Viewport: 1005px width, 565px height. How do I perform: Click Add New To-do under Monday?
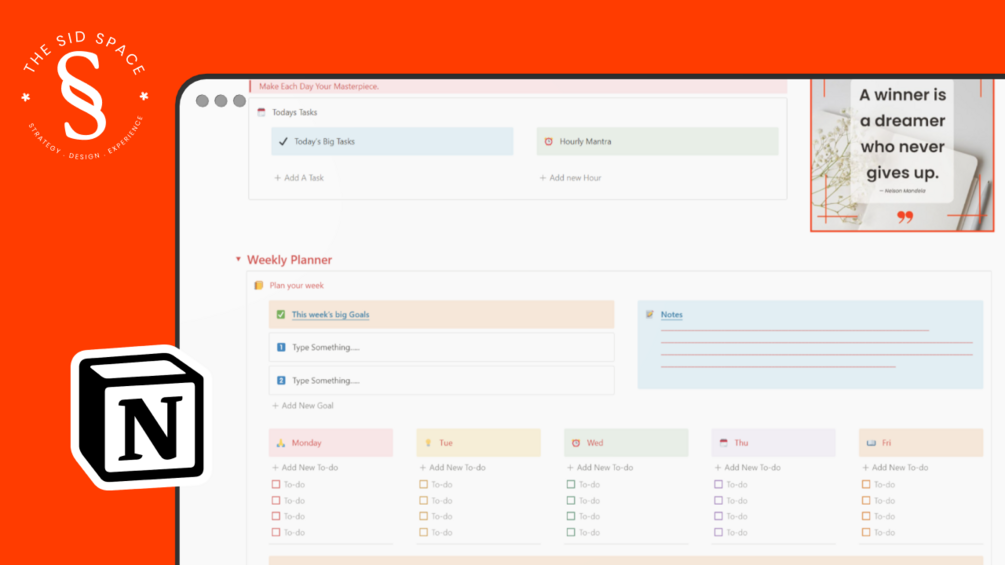[x=304, y=468]
